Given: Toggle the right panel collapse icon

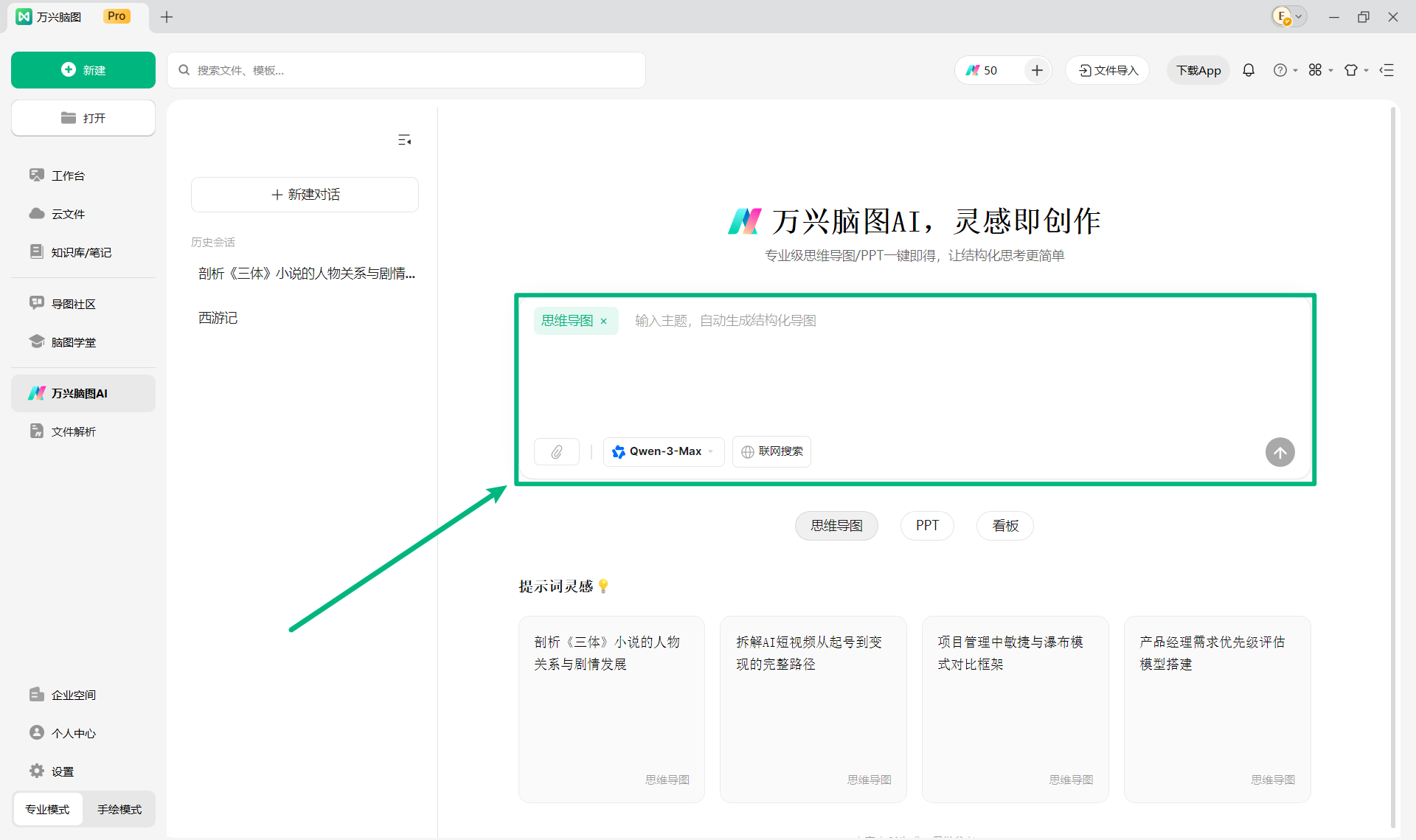Looking at the screenshot, I should point(1386,70).
